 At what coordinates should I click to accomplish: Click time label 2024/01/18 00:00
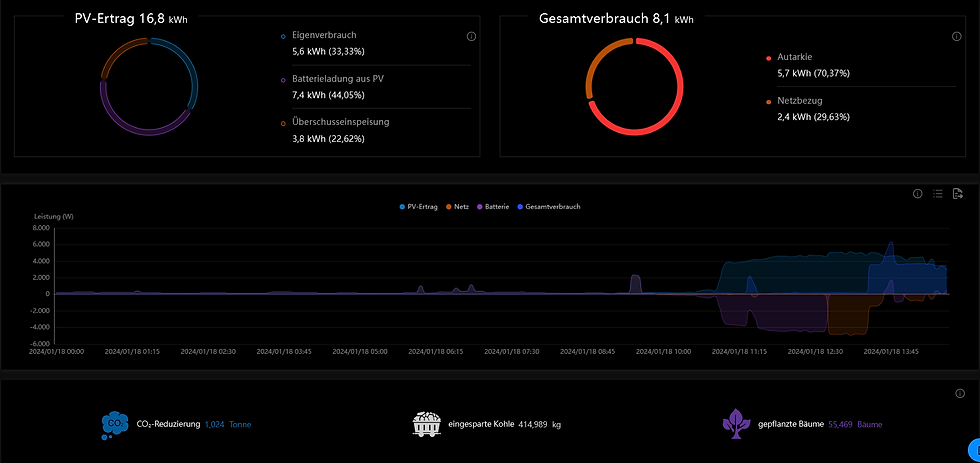56,352
